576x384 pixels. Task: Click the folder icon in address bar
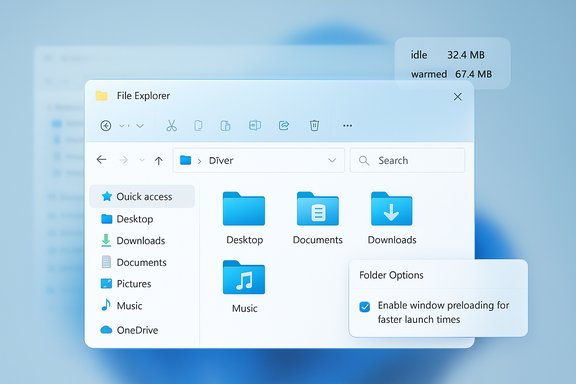(186, 160)
